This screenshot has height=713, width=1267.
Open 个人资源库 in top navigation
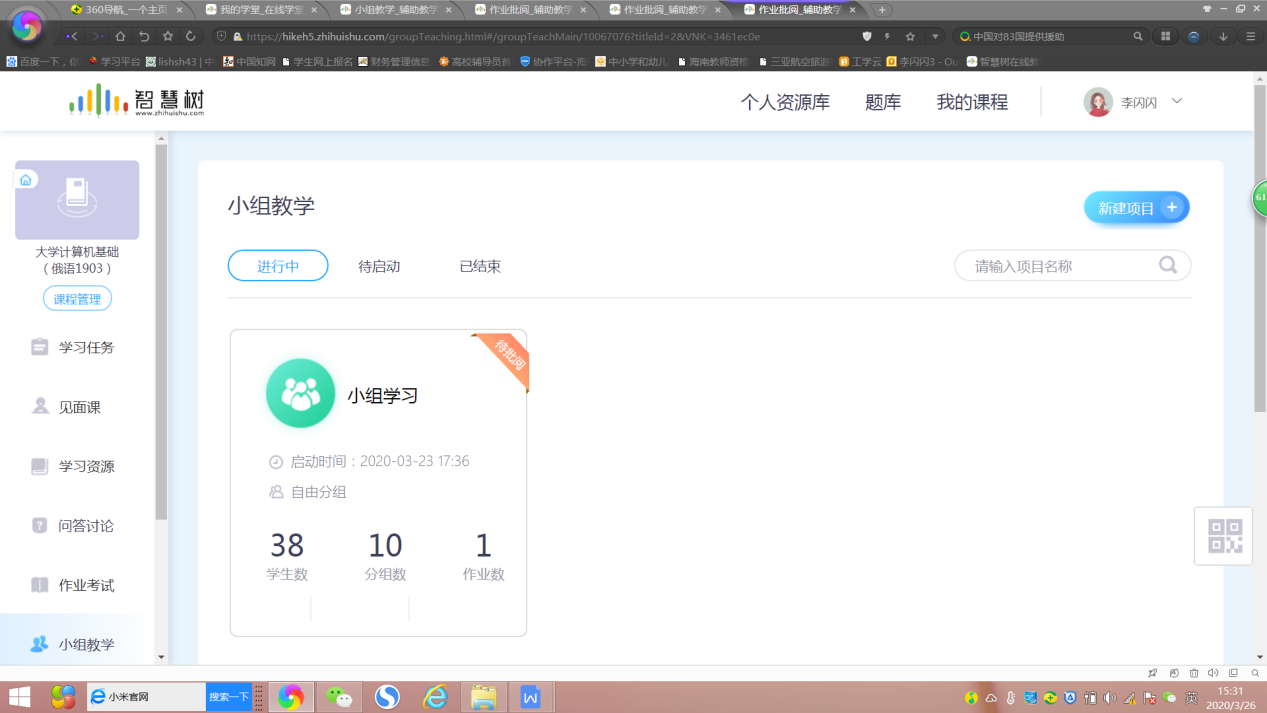[x=785, y=102]
